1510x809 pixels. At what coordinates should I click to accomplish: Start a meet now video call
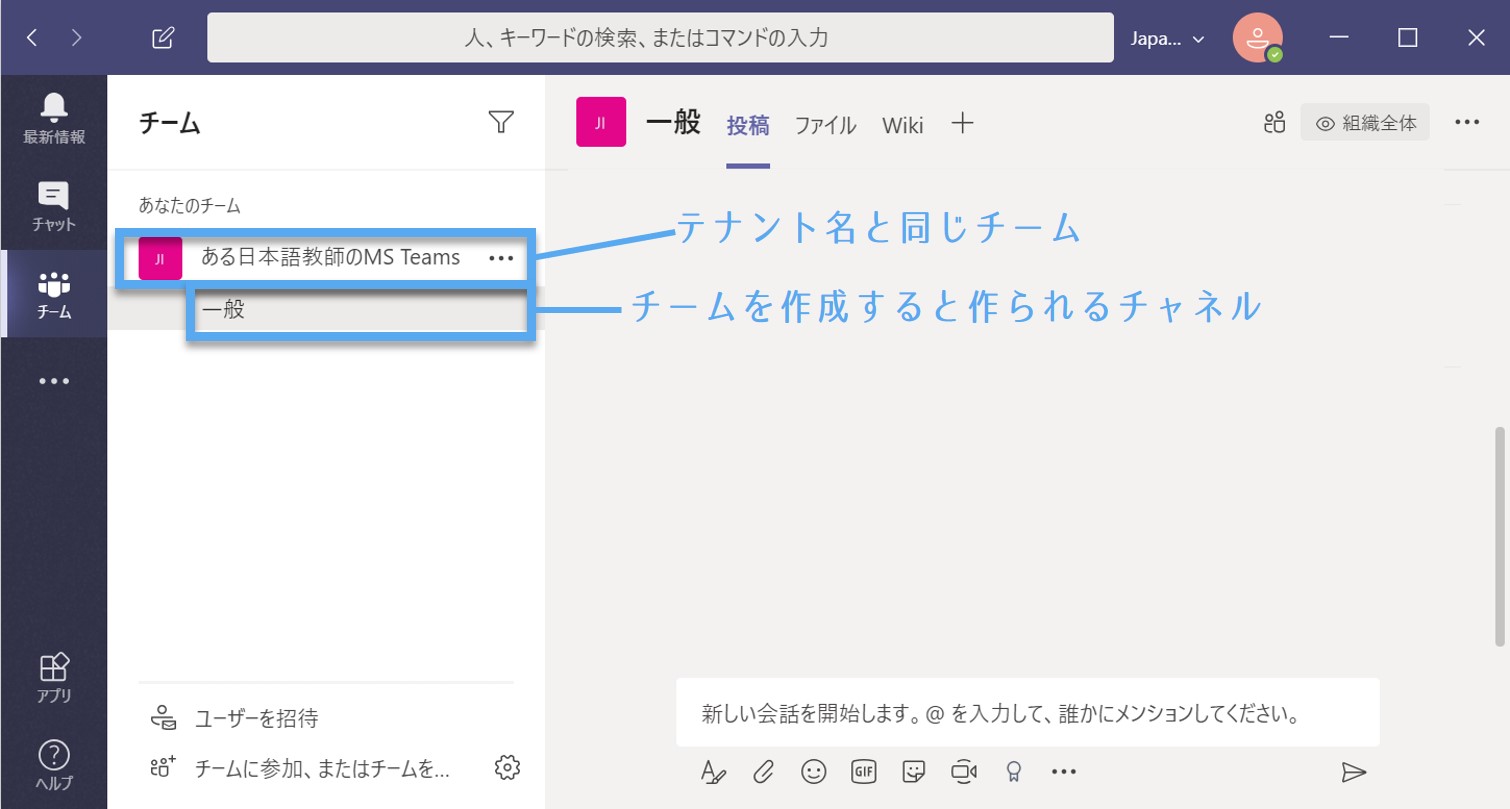(964, 771)
